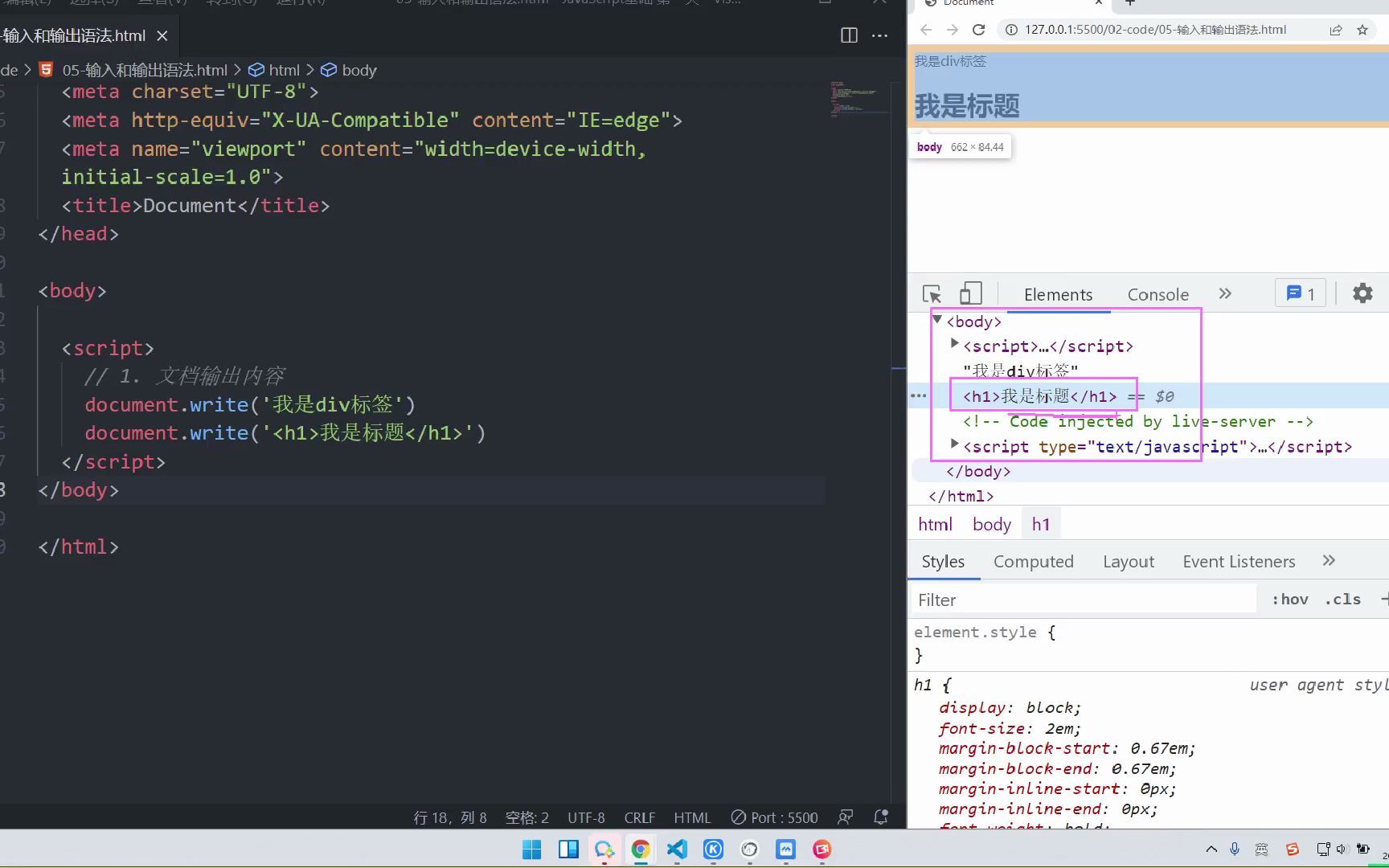The height and width of the screenshot is (868, 1389).
Task: Show more Styles pane tabs
Action: [1329, 560]
